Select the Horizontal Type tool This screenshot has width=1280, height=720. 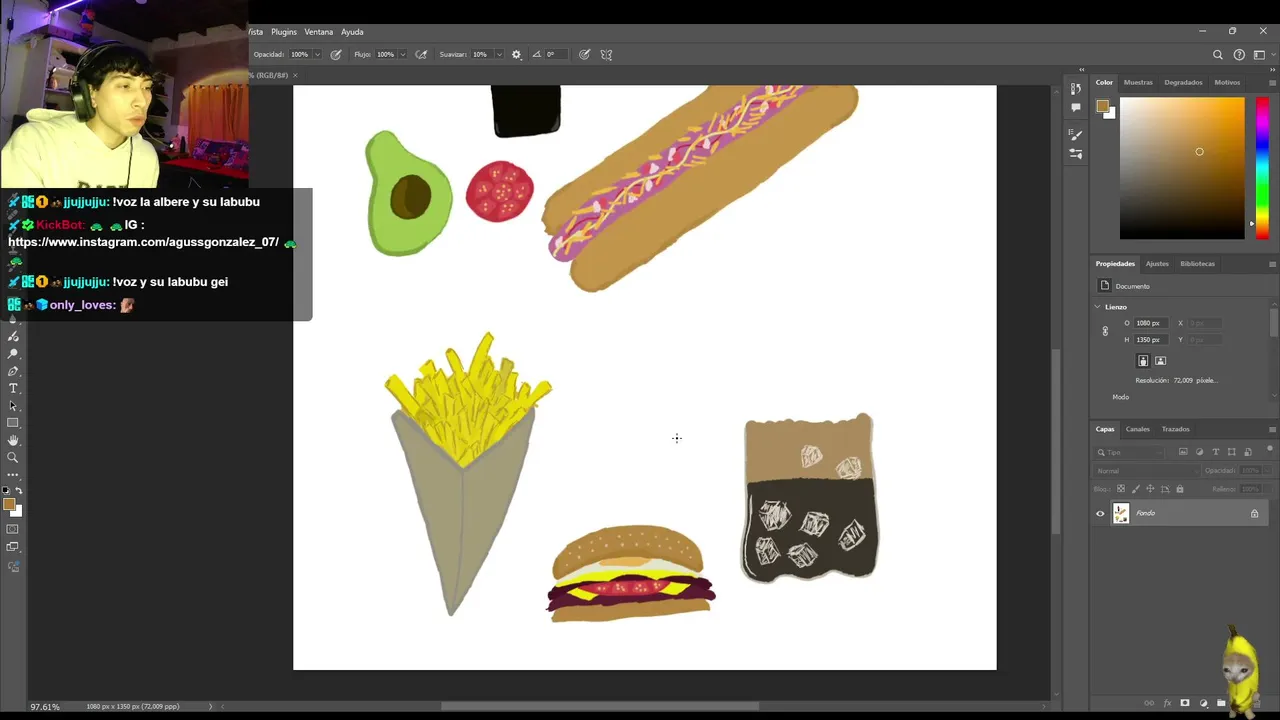pyautogui.click(x=13, y=388)
